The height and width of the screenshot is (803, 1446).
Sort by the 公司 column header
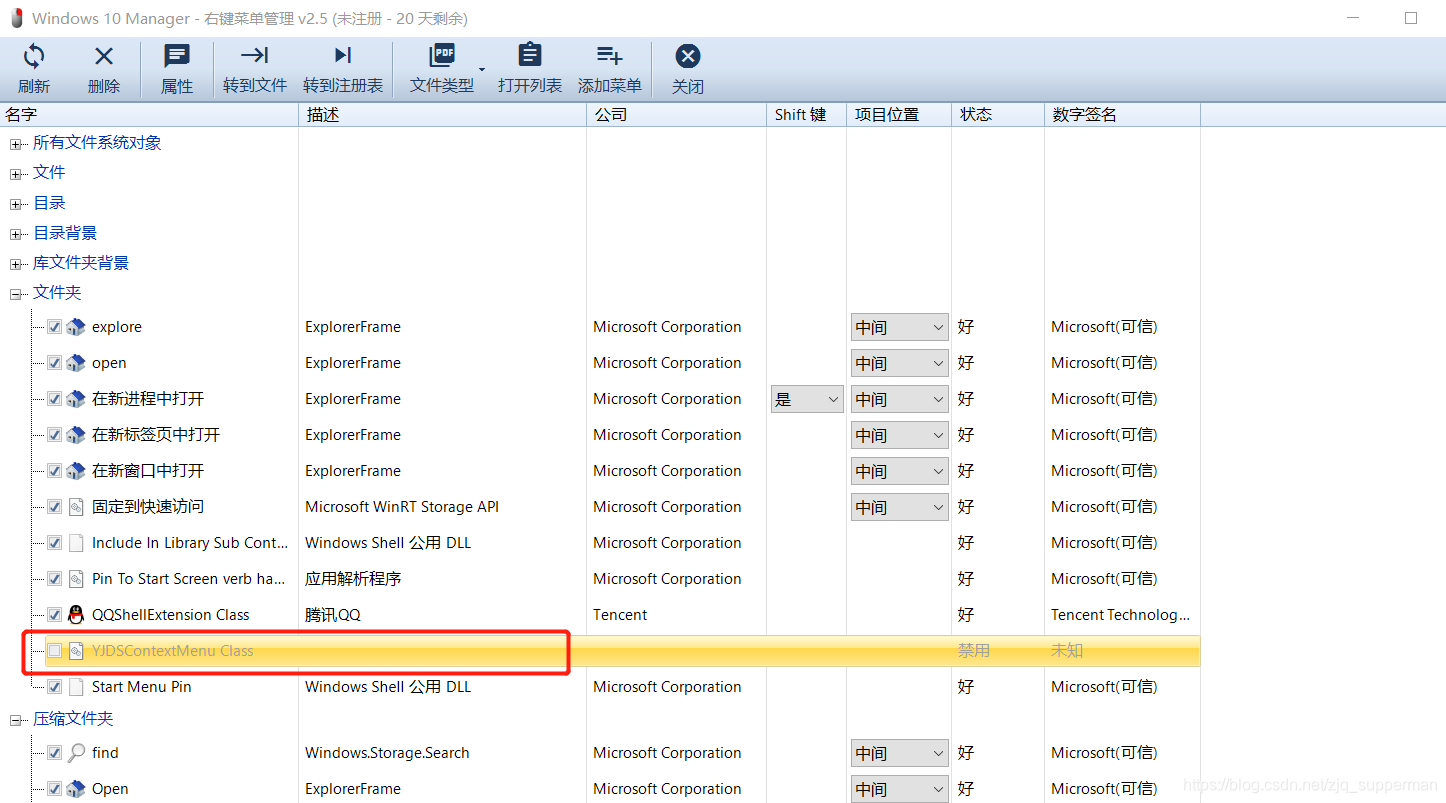(677, 115)
